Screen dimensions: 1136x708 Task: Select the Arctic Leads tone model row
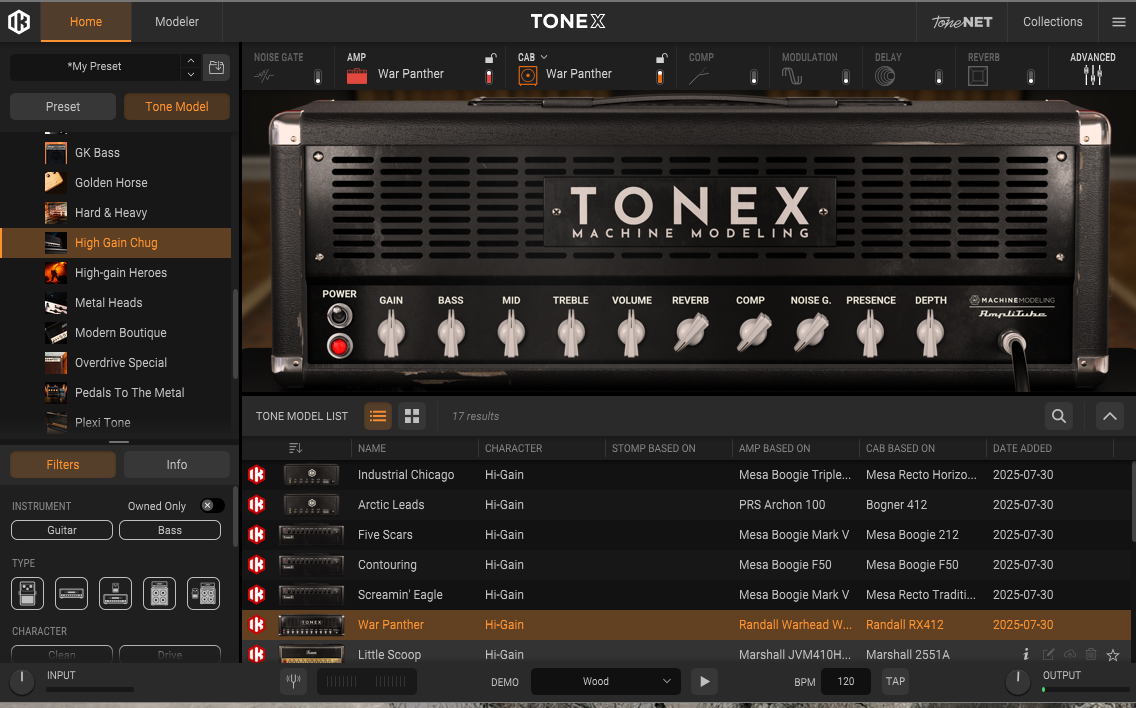pos(686,504)
